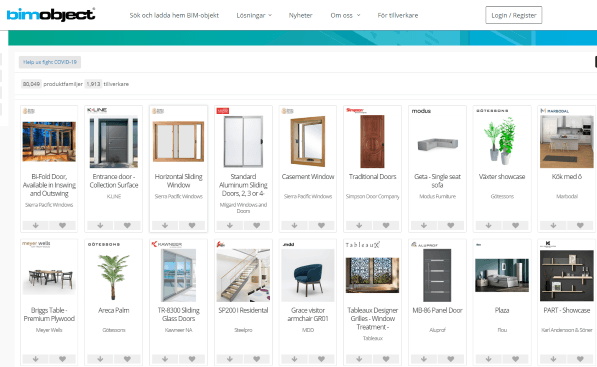Open the Grace visitor armchair thumbnail

[x=308, y=275]
